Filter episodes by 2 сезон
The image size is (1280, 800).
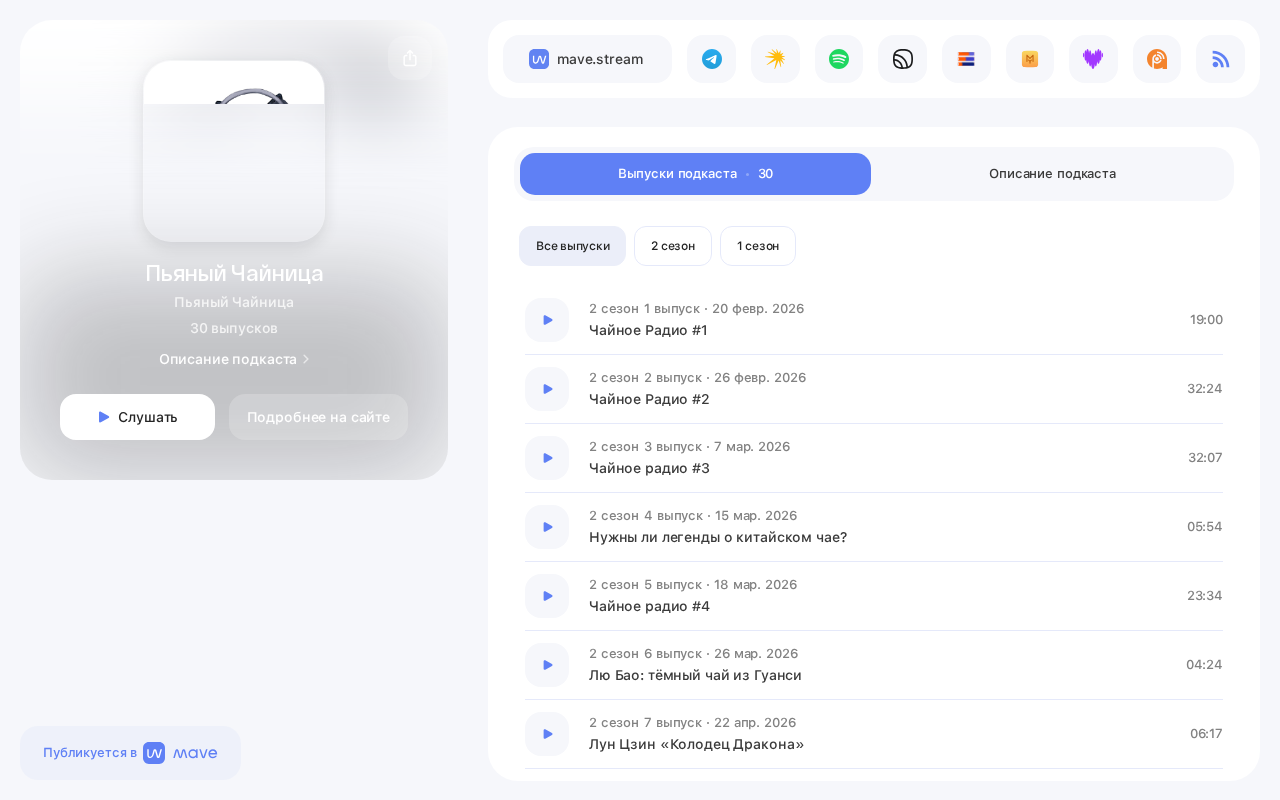click(673, 246)
